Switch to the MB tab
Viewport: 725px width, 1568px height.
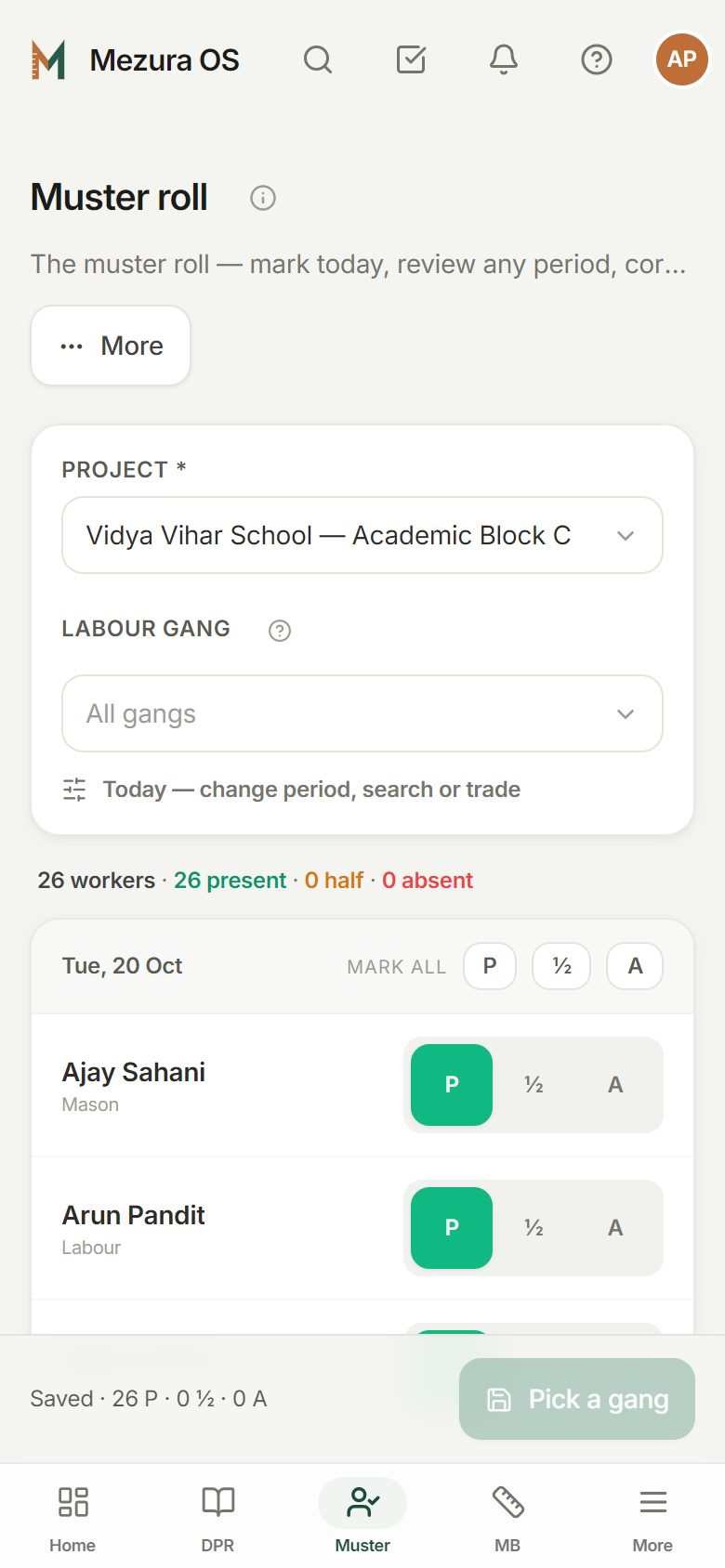[x=507, y=1517]
